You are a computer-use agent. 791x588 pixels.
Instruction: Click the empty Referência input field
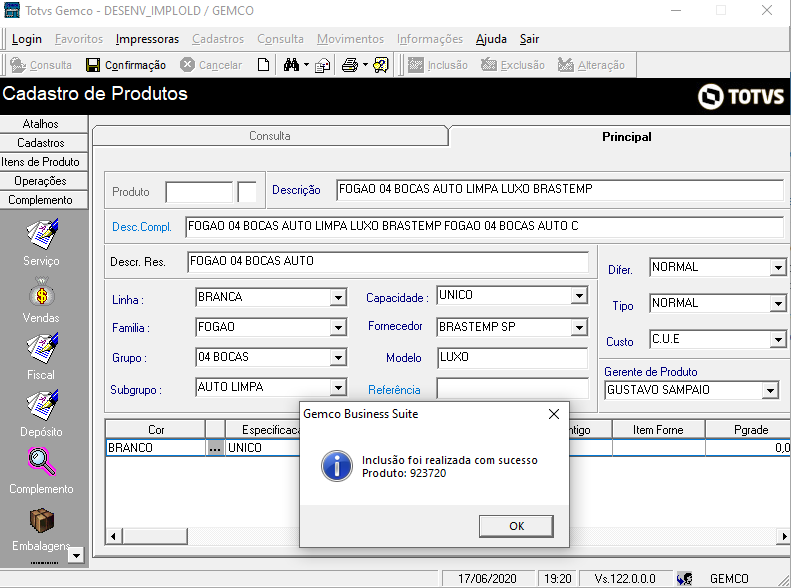(x=512, y=389)
